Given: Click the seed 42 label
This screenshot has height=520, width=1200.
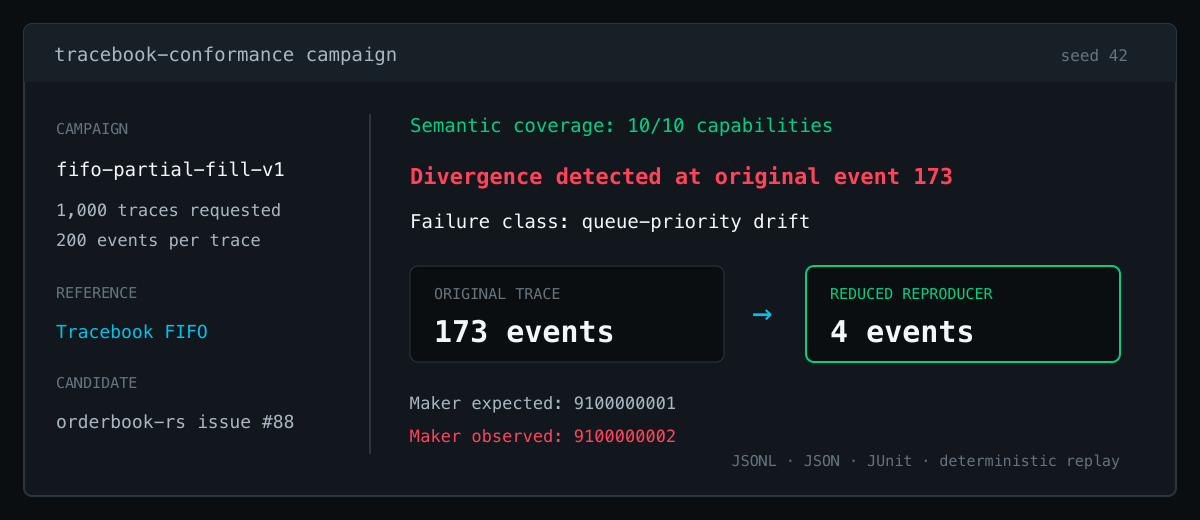Looking at the screenshot, I should click(1094, 56).
